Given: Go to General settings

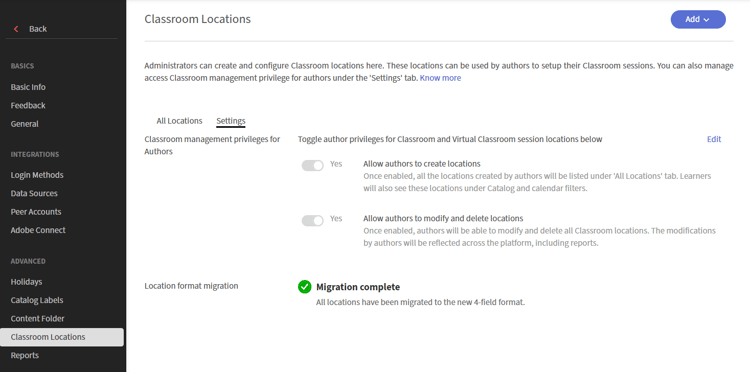Looking at the screenshot, I should coord(24,124).
